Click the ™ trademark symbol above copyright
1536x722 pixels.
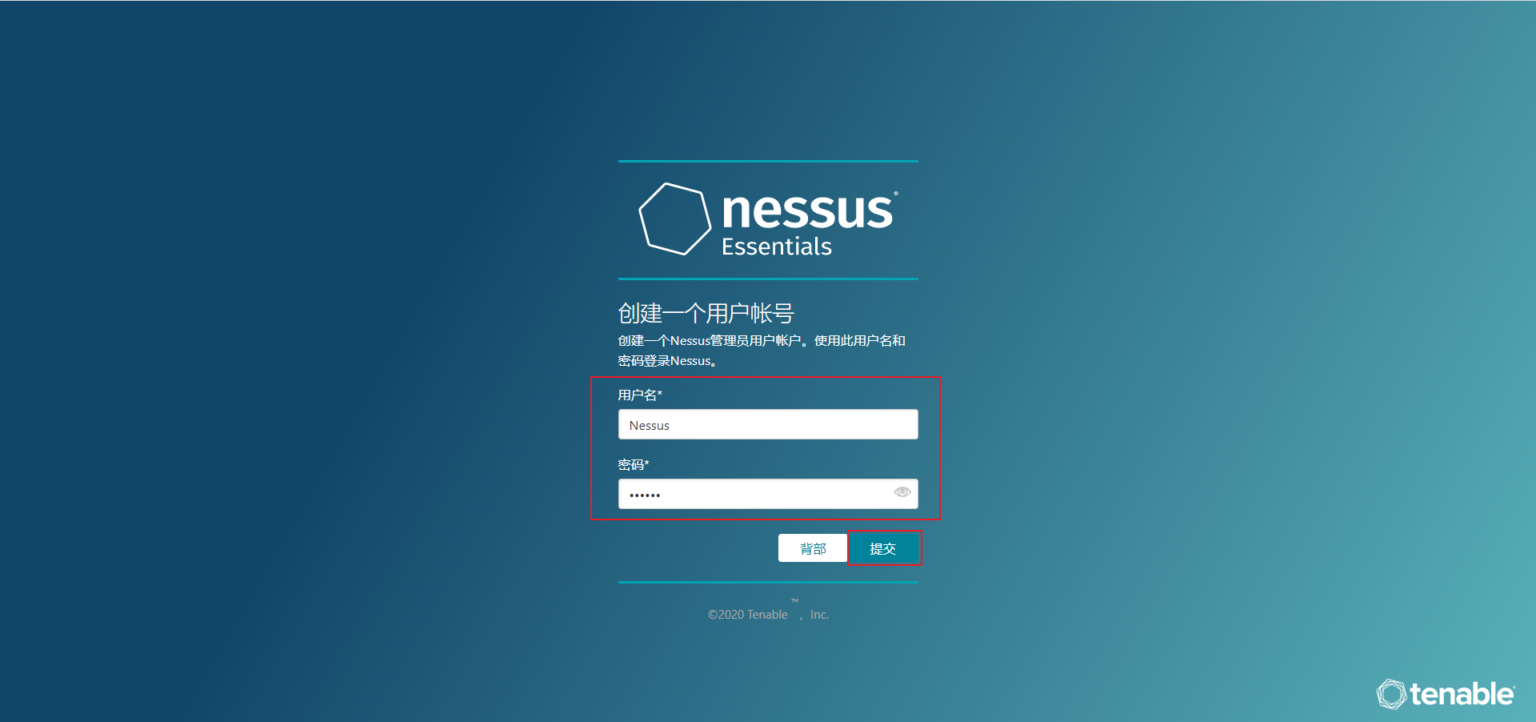(x=795, y=601)
